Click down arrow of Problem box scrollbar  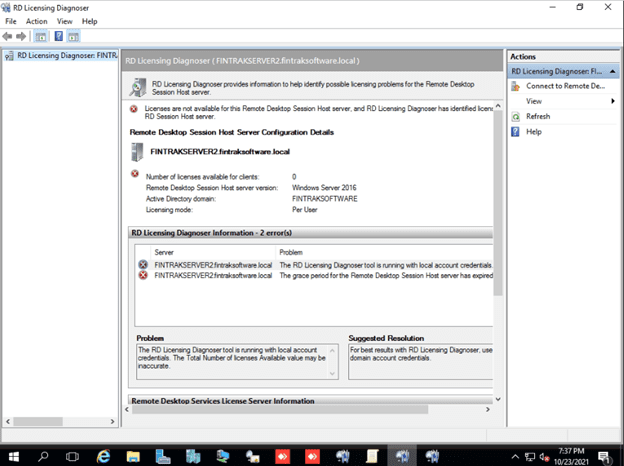point(333,374)
